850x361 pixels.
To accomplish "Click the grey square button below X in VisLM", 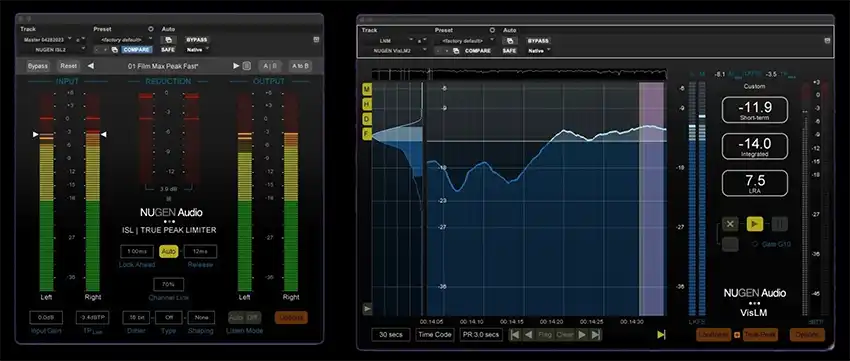I will click(x=730, y=244).
